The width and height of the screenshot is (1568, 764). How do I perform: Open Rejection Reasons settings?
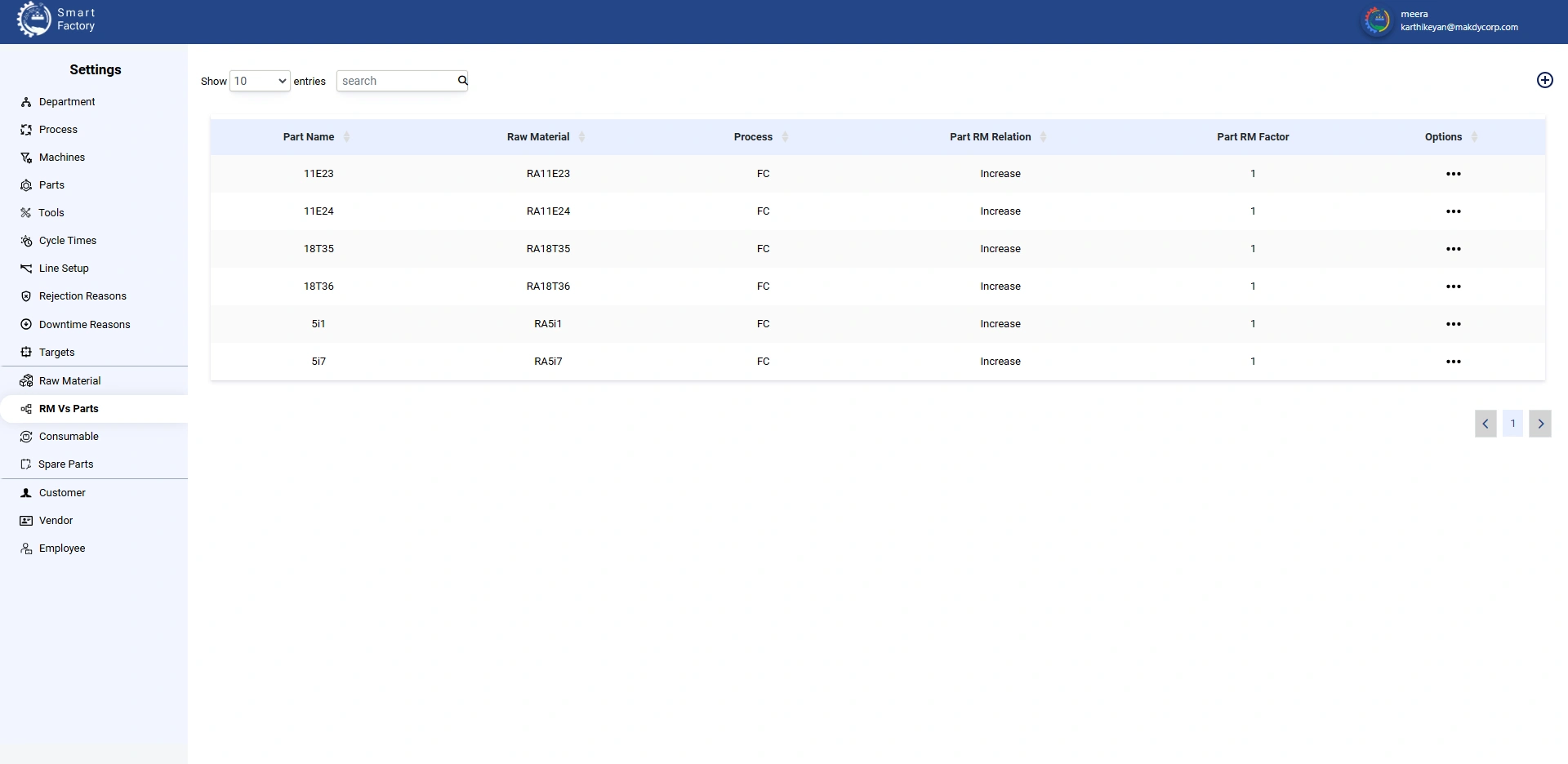pyautogui.click(x=82, y=296)
